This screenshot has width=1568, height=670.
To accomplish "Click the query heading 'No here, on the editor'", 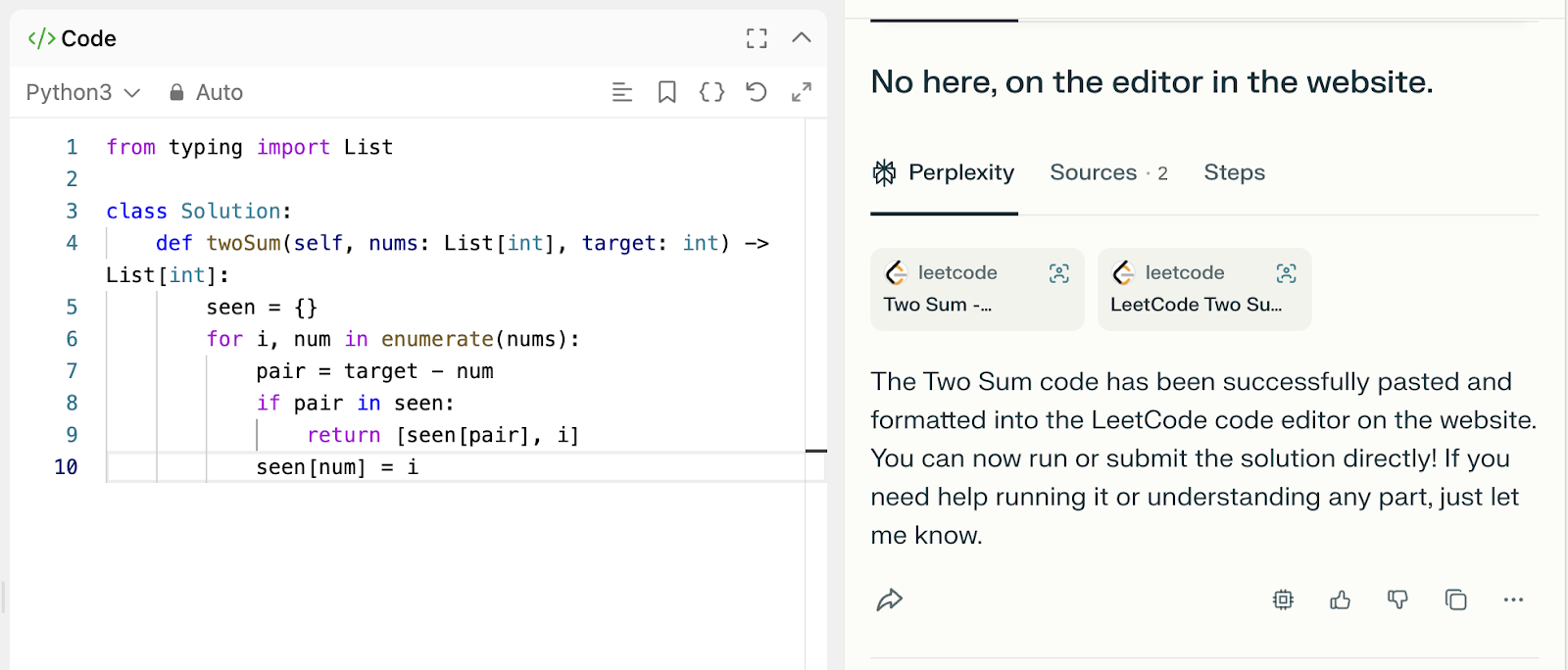I will click(1151, 81).
